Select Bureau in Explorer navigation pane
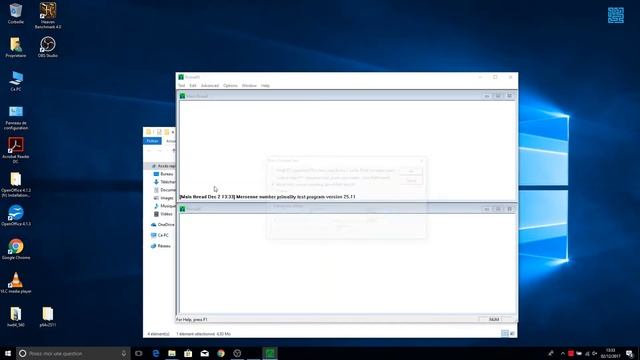Image resolution: width=640 pixels, height=360 pixels. coord(164,174)
